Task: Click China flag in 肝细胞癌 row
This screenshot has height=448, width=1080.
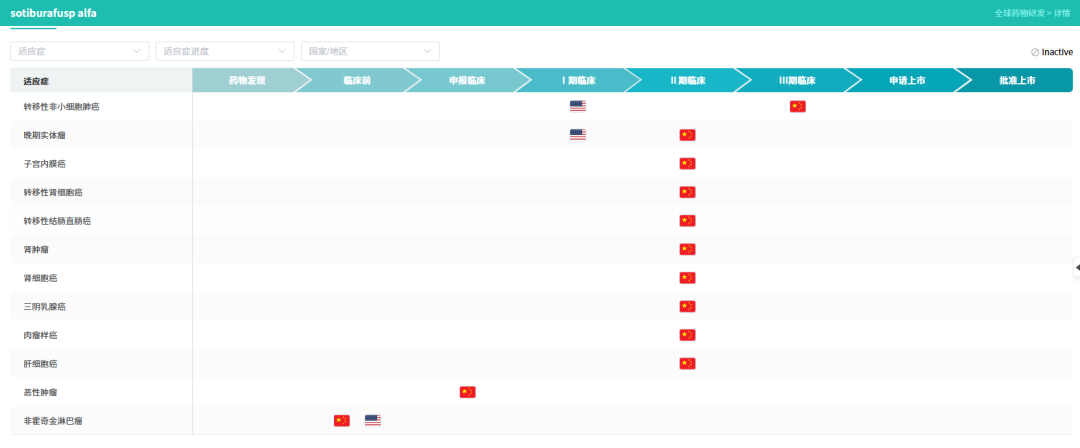Action: [x=687, y=364]
